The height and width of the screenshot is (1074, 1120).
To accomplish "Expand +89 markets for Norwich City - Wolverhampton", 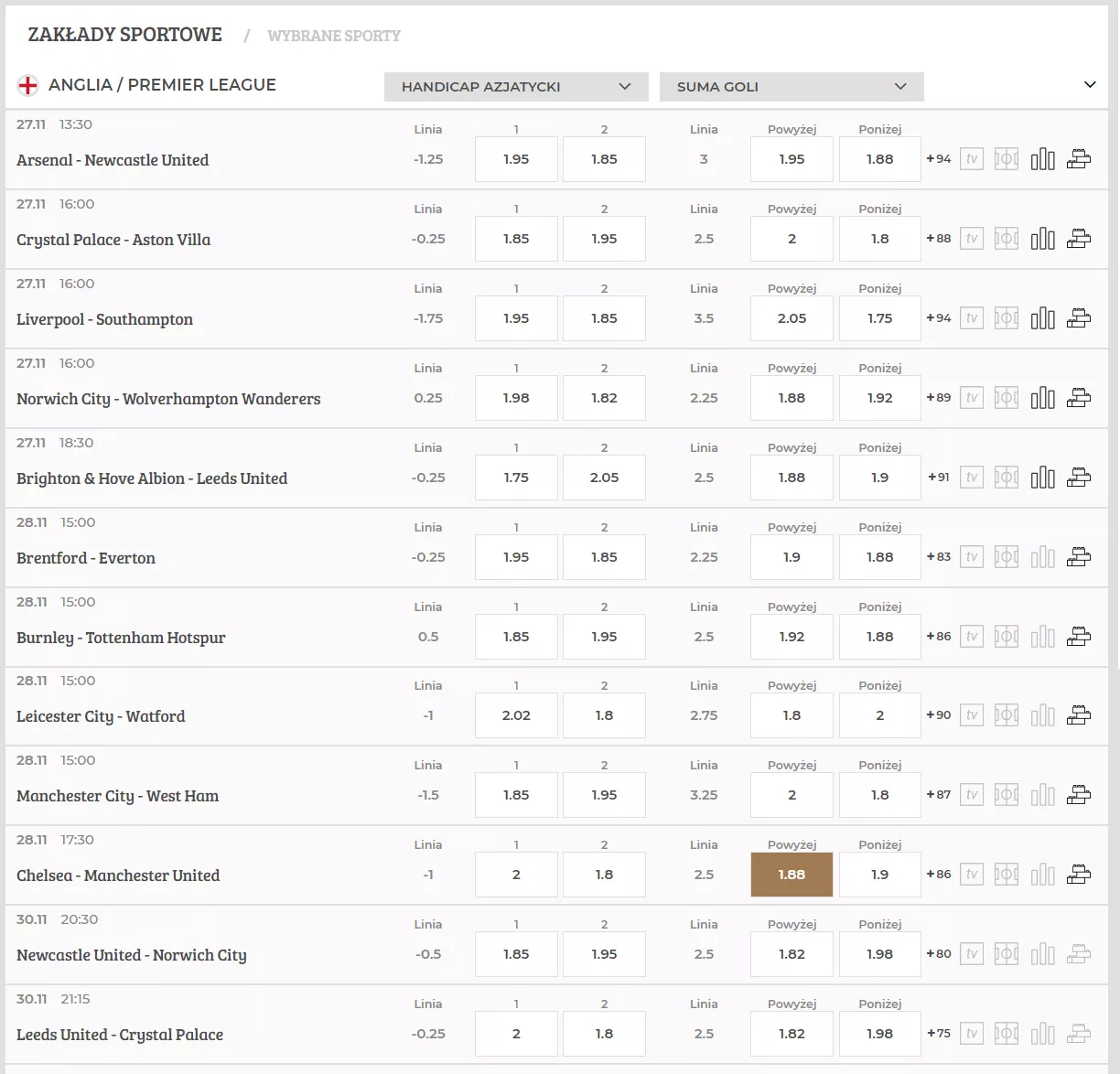I will tap(939, 398).
